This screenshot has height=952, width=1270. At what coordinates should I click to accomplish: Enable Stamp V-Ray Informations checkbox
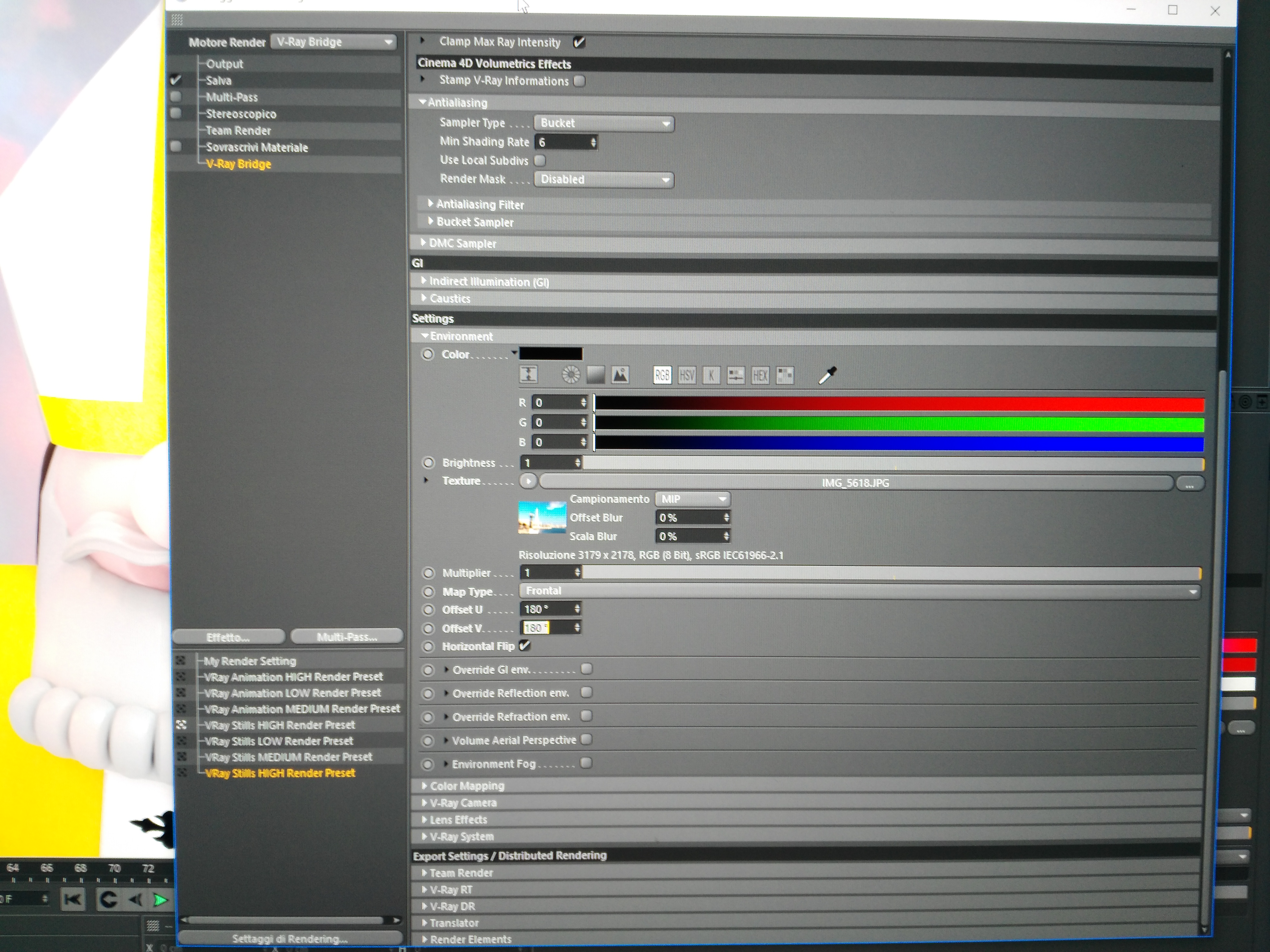pyautogui.click(x=580, y=81)
